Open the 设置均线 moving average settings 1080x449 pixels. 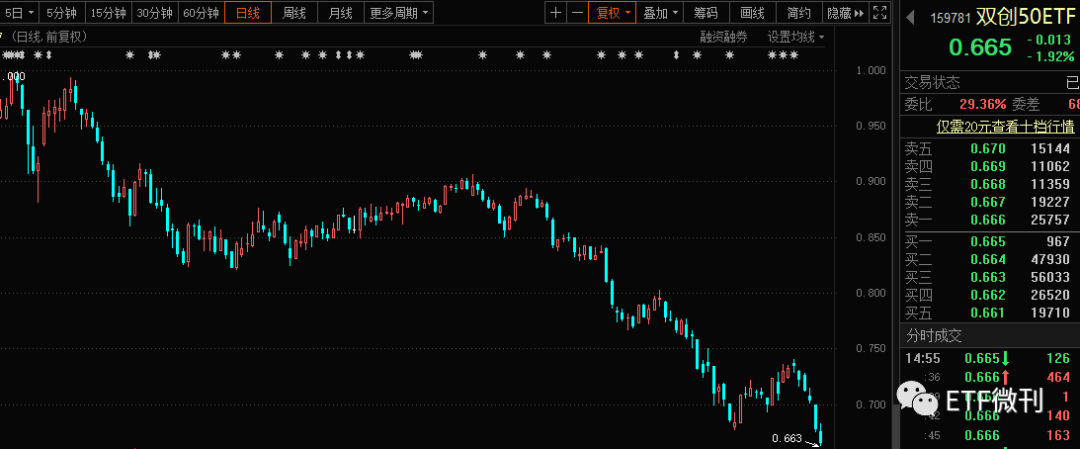(x=795, y=37)
